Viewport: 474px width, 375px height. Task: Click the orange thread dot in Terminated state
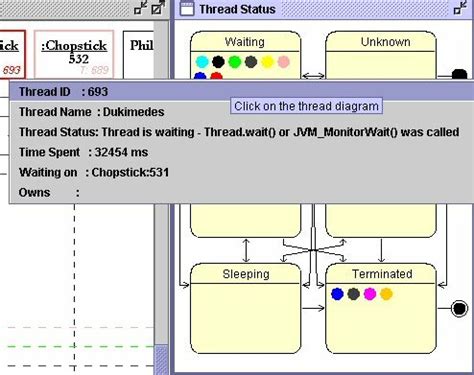click(x=386, y=294)
